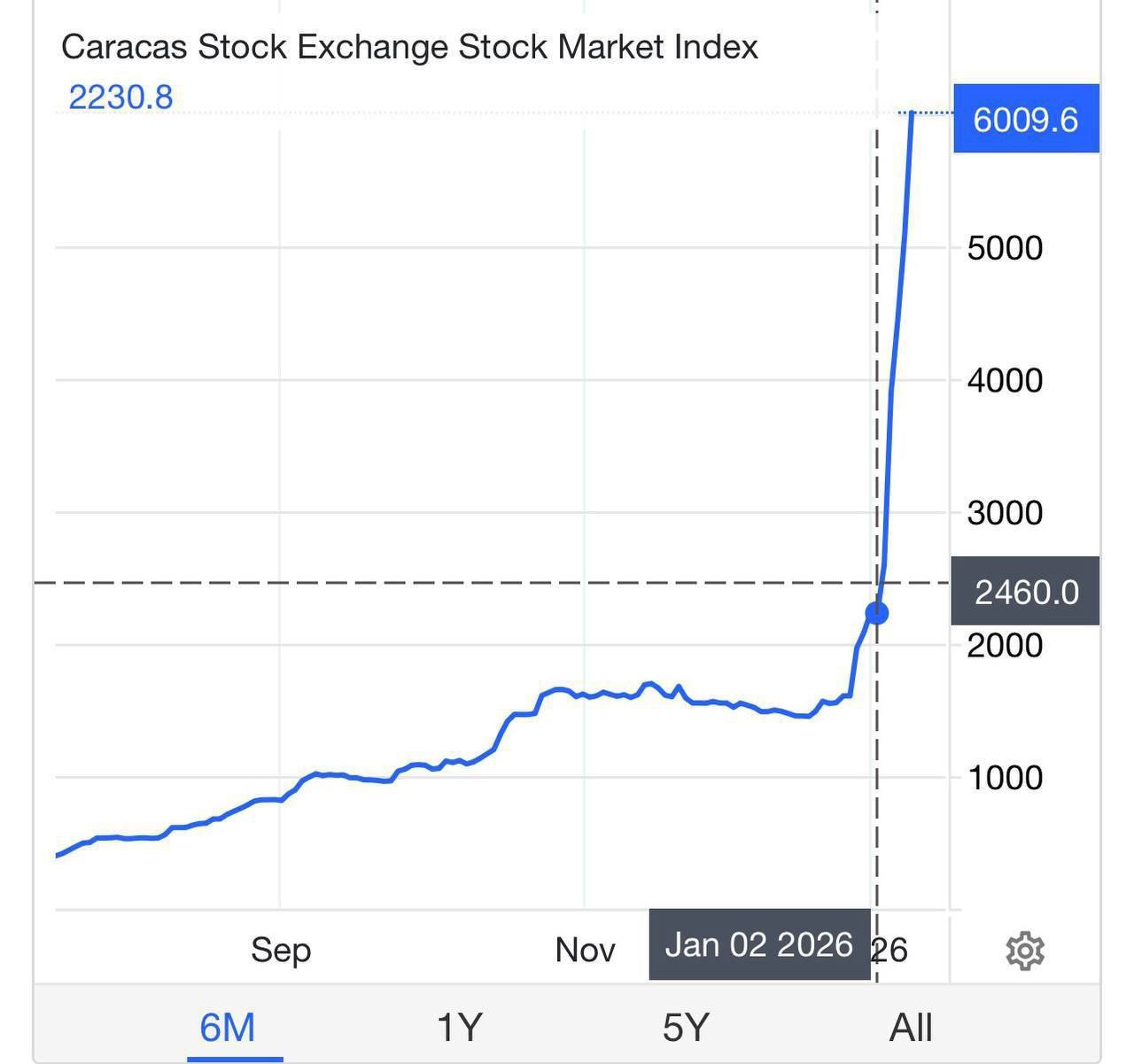
Task: Click the Jan 02 2026 date tooltip
Action: click(x=758, y=945)
